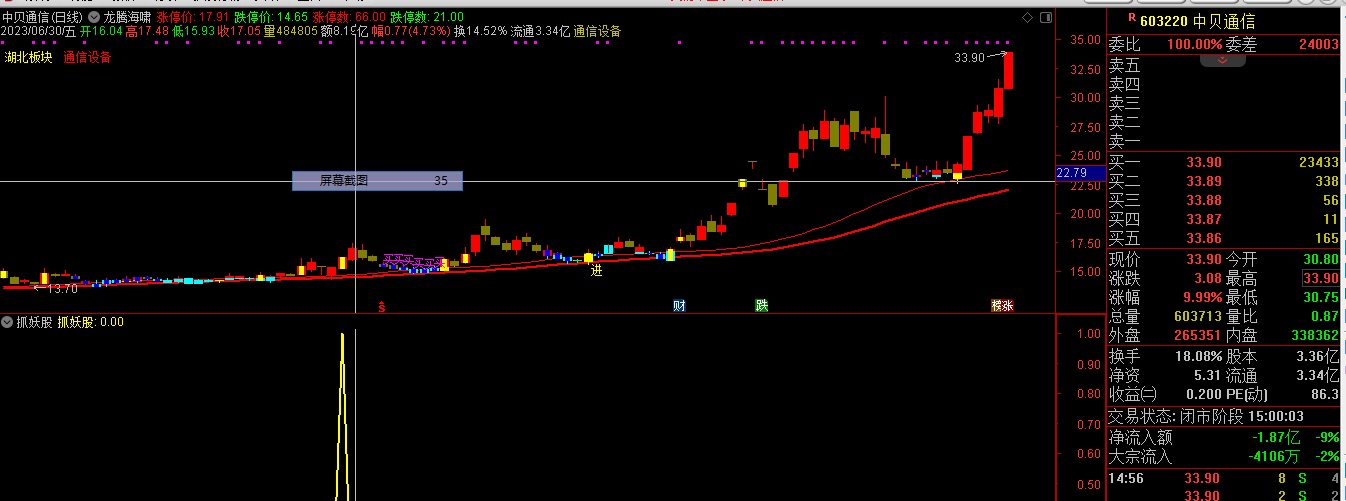Click the 净流入额 -1.87亿 row
The height and width of the screenshot is (501, 1346).
[1225, 437]
